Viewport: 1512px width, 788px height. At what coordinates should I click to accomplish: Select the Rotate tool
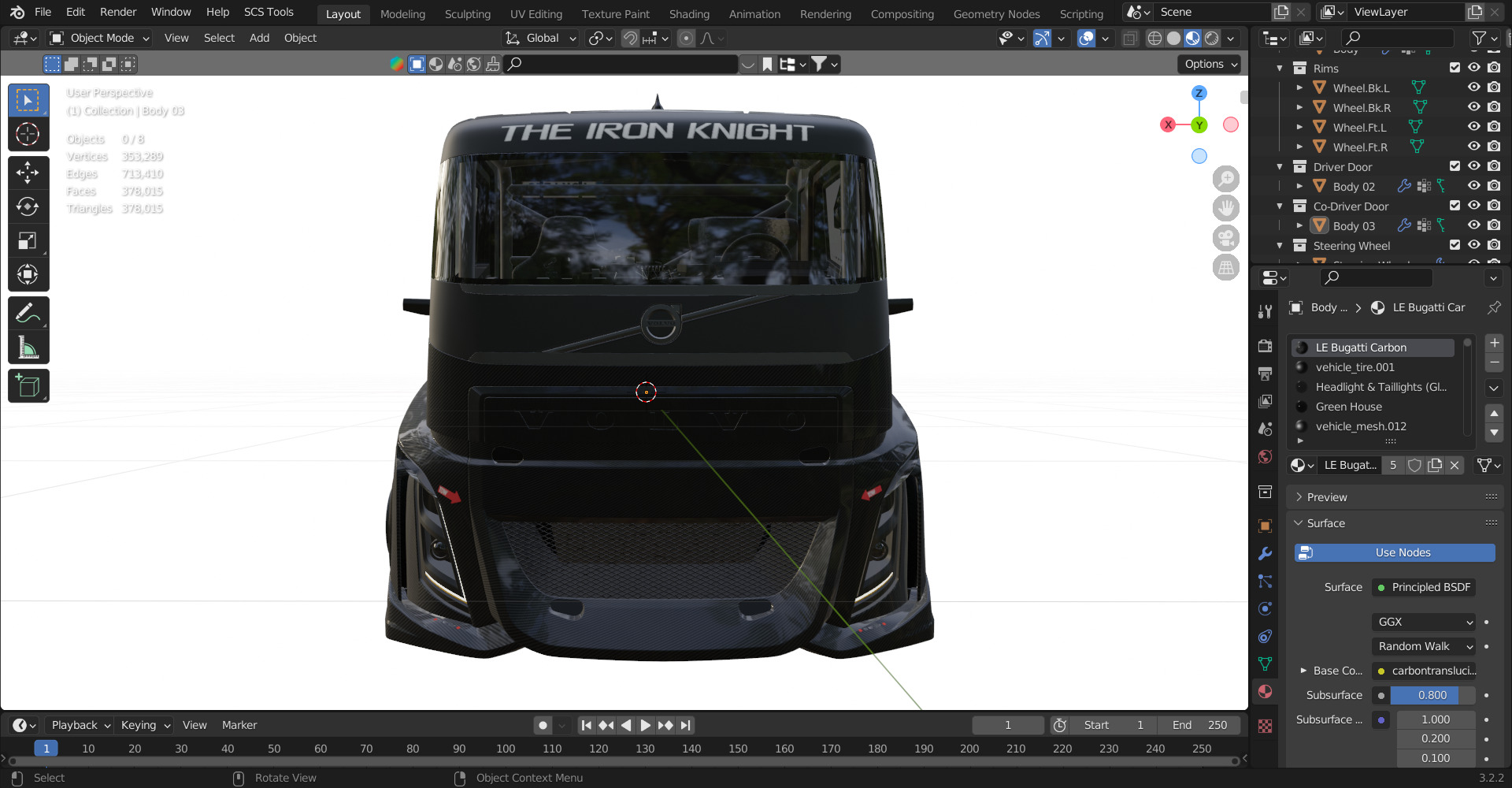click(x=28, y=206)
